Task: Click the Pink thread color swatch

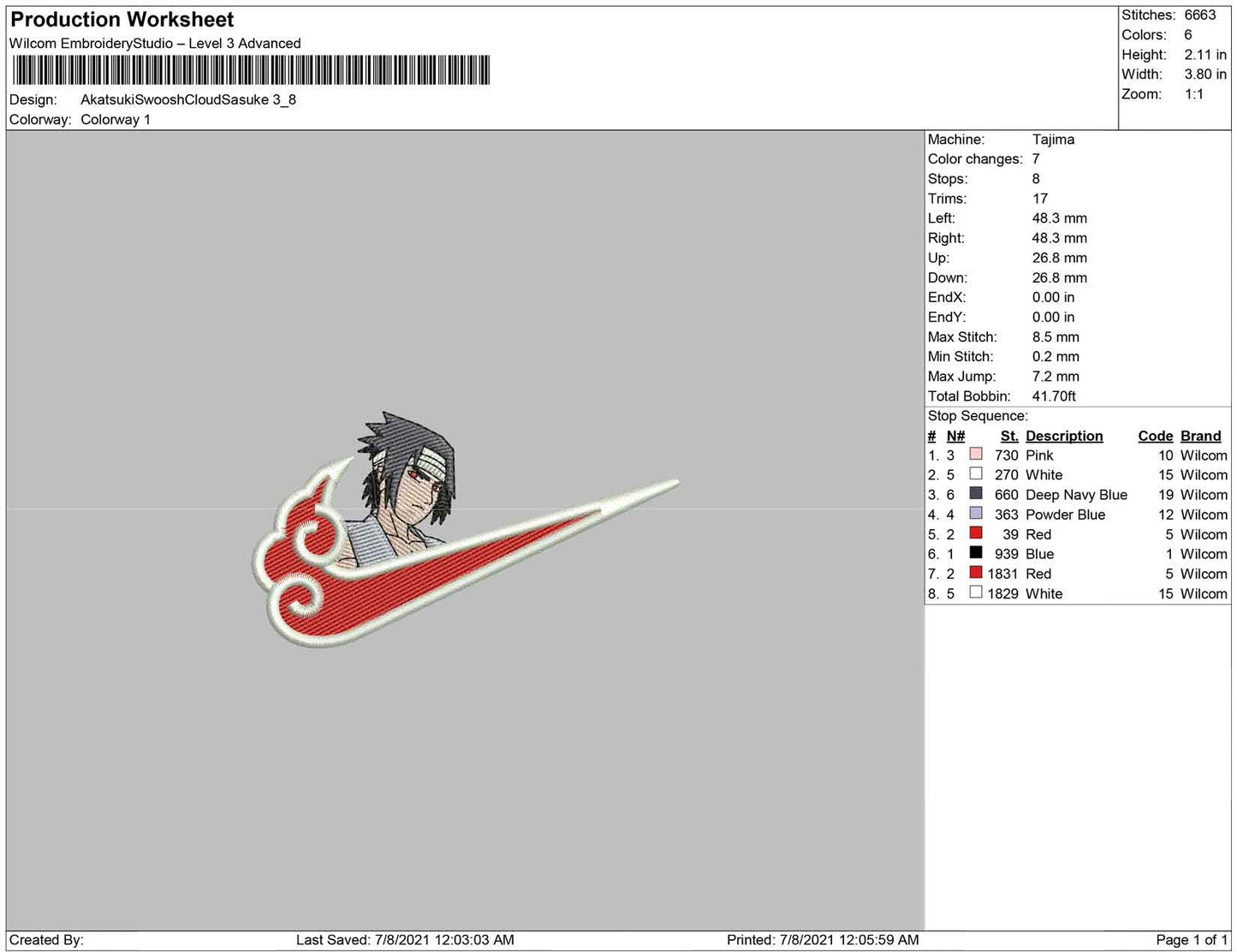Action: tap(976, 455)
